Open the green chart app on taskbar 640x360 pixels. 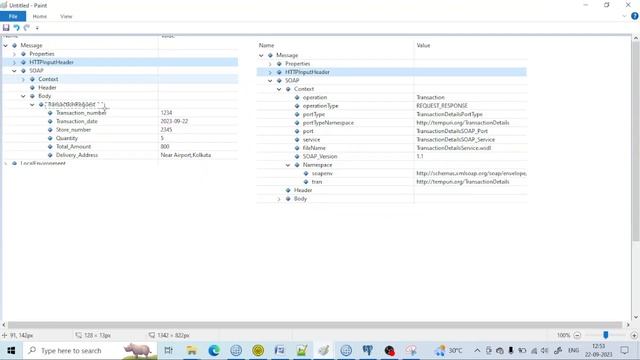point(302,350)
